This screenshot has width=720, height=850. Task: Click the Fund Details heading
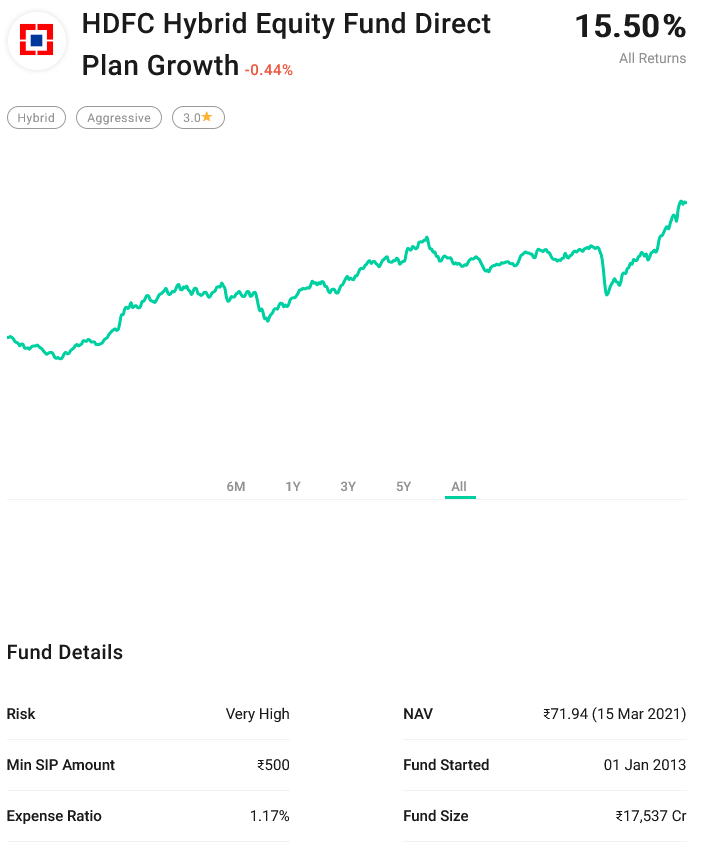tap(65, 652)
